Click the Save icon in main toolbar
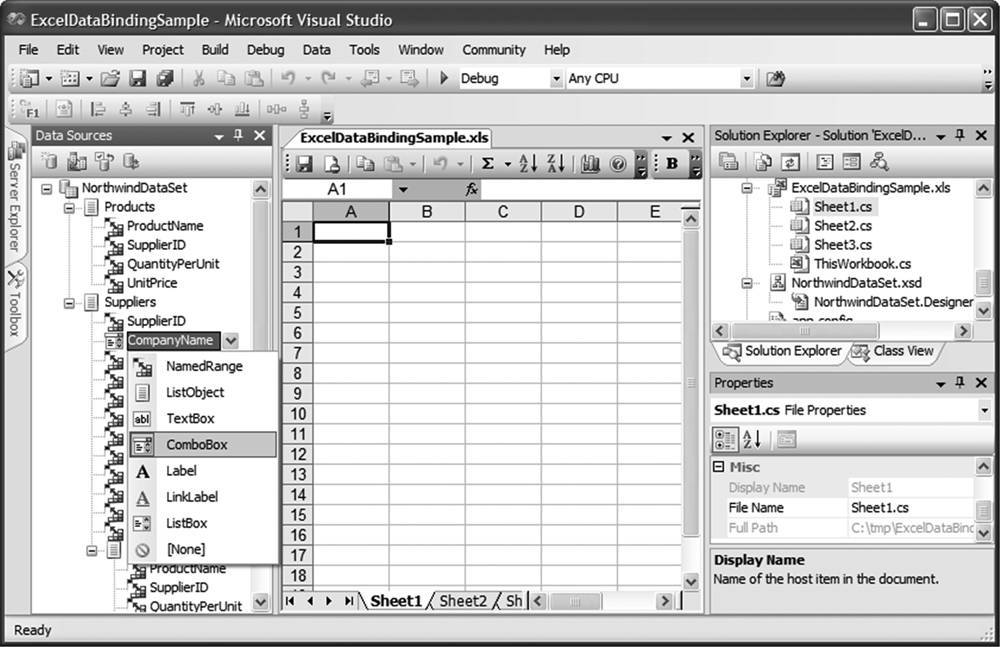Image resolution: width=1000 pixels, height=647 pixels. point(137,78)
